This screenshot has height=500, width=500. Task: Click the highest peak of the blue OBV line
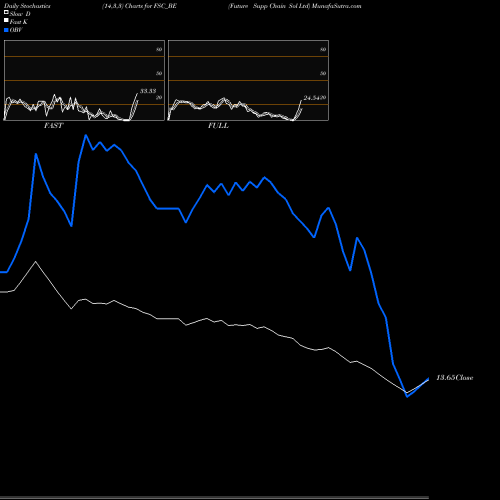[x=86, y=135]
